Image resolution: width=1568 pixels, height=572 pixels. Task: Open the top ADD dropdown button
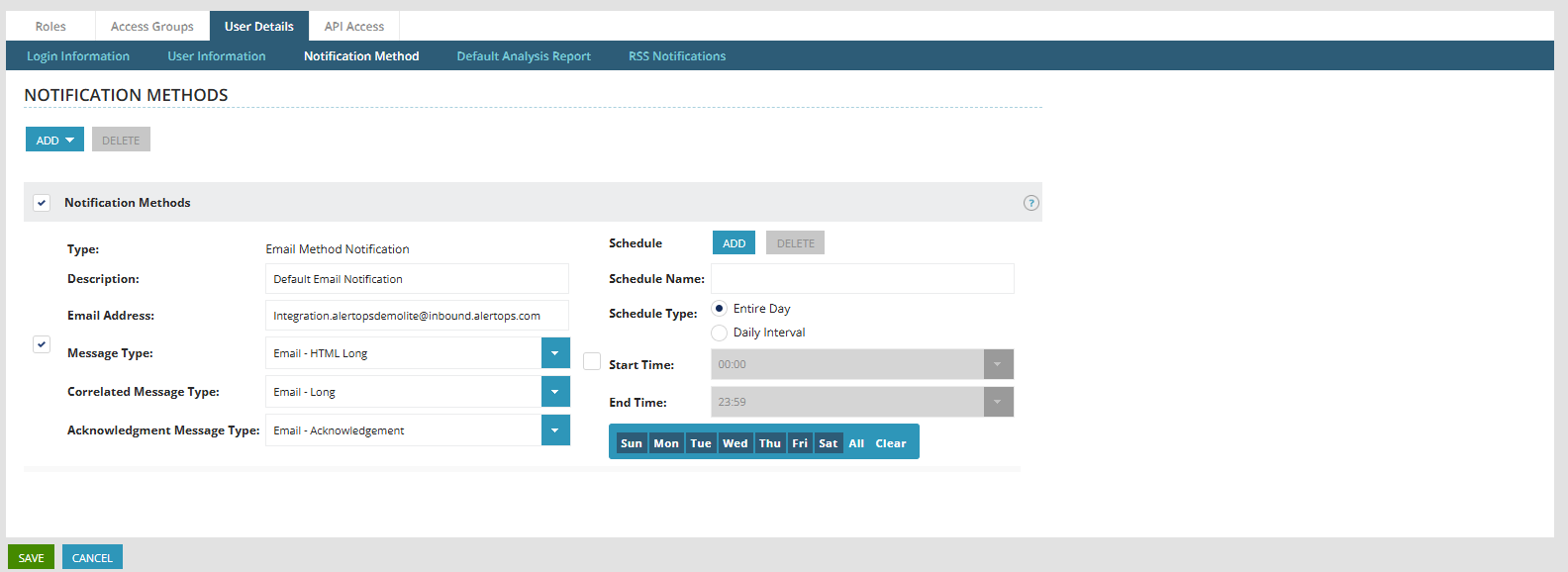coord(54,141)
